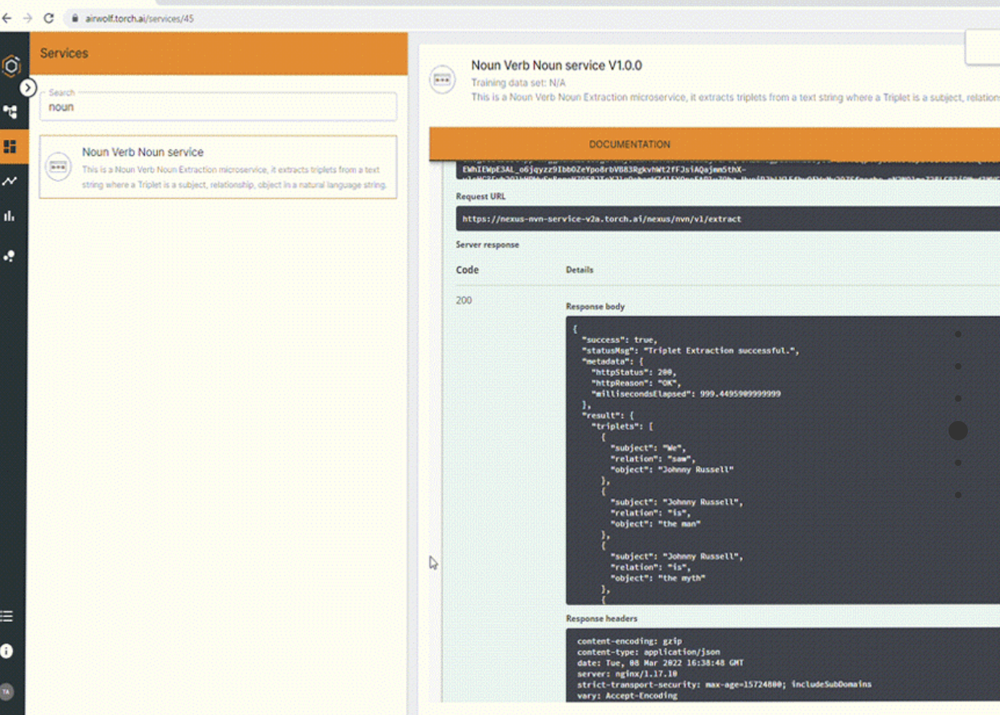Click the millisecondsElapsed value line
Viewport: 1000px width, 715px height.
coord(686,394)
